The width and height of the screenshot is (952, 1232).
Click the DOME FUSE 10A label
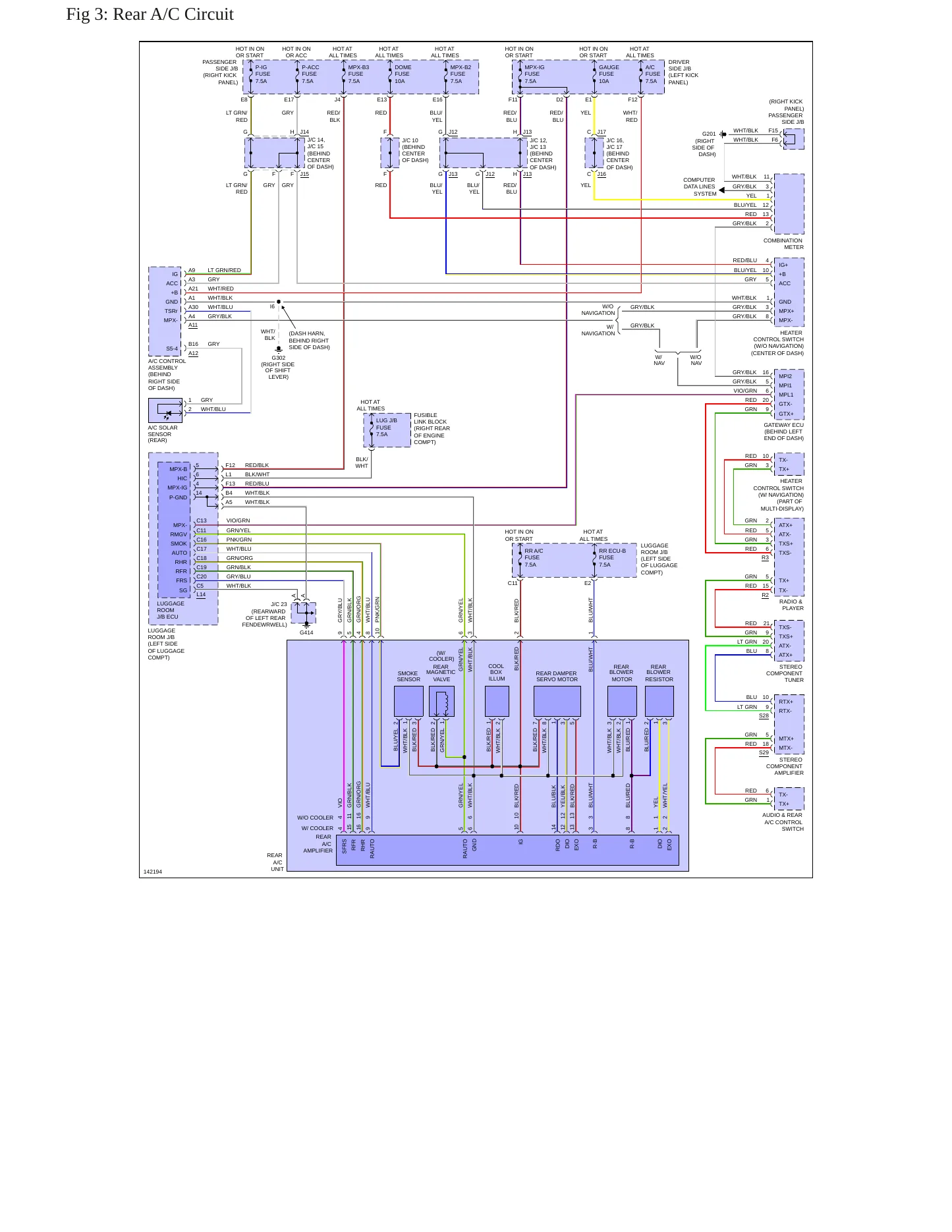403,74
